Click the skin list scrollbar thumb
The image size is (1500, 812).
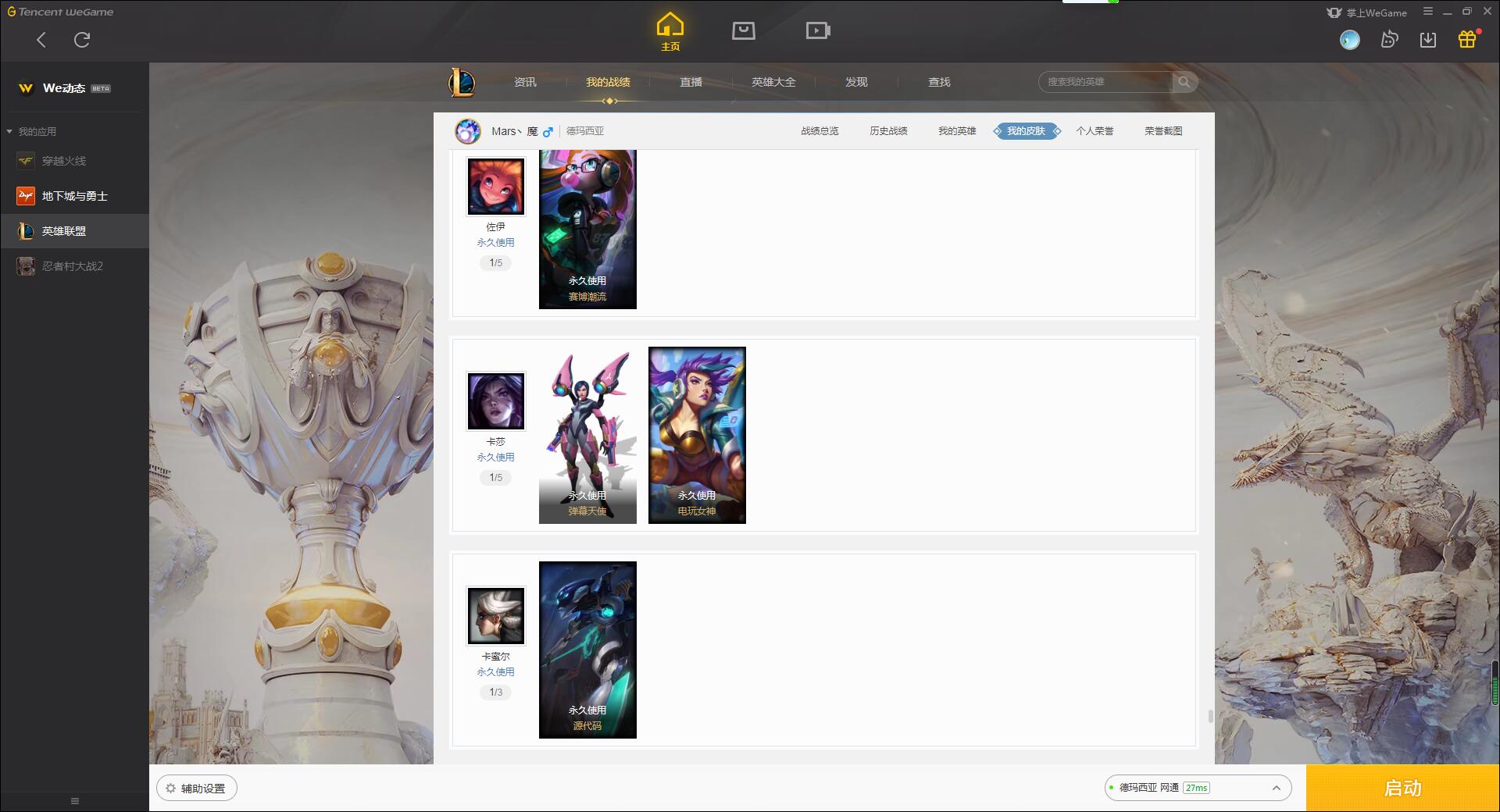(1210, 717)
